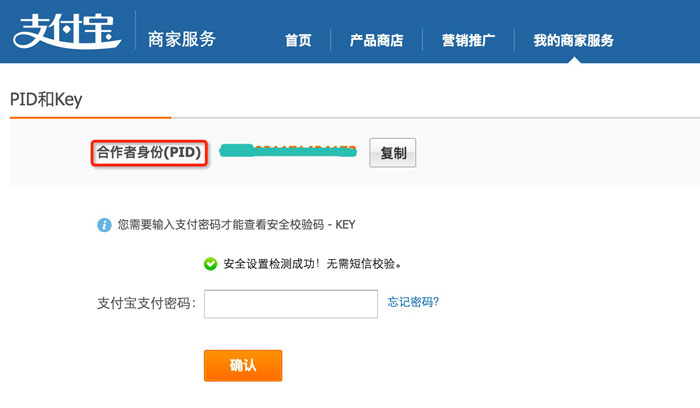The width and height of the screenshot is (700, 408).
Task: Click the highlighted 合作者身份(PID) label
Action: click(x=149, y=153)
